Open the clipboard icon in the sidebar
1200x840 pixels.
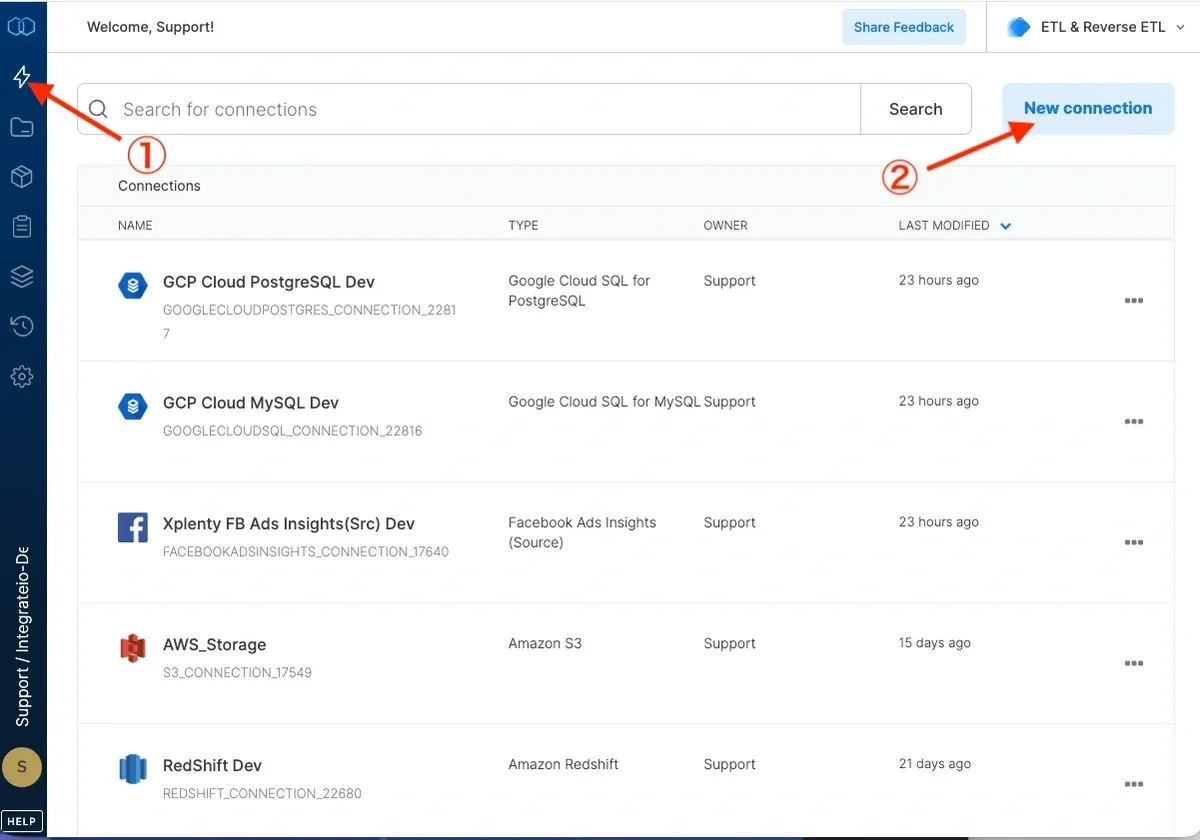click(x=22, y=226)
